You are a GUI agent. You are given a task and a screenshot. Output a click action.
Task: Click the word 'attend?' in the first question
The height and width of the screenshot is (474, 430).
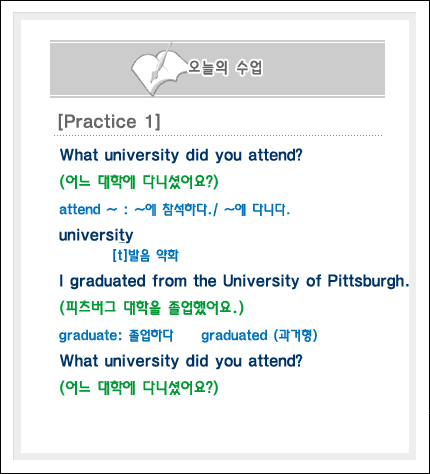click(x=275, y=155)
